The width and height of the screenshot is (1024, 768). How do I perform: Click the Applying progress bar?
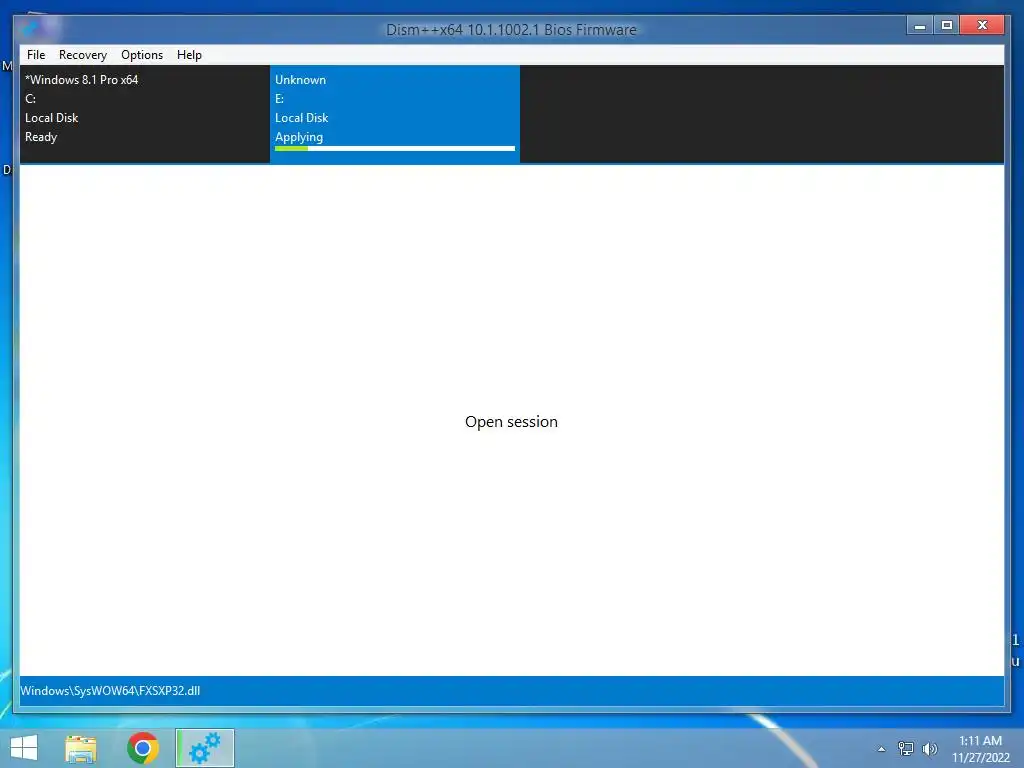point(395,149)
